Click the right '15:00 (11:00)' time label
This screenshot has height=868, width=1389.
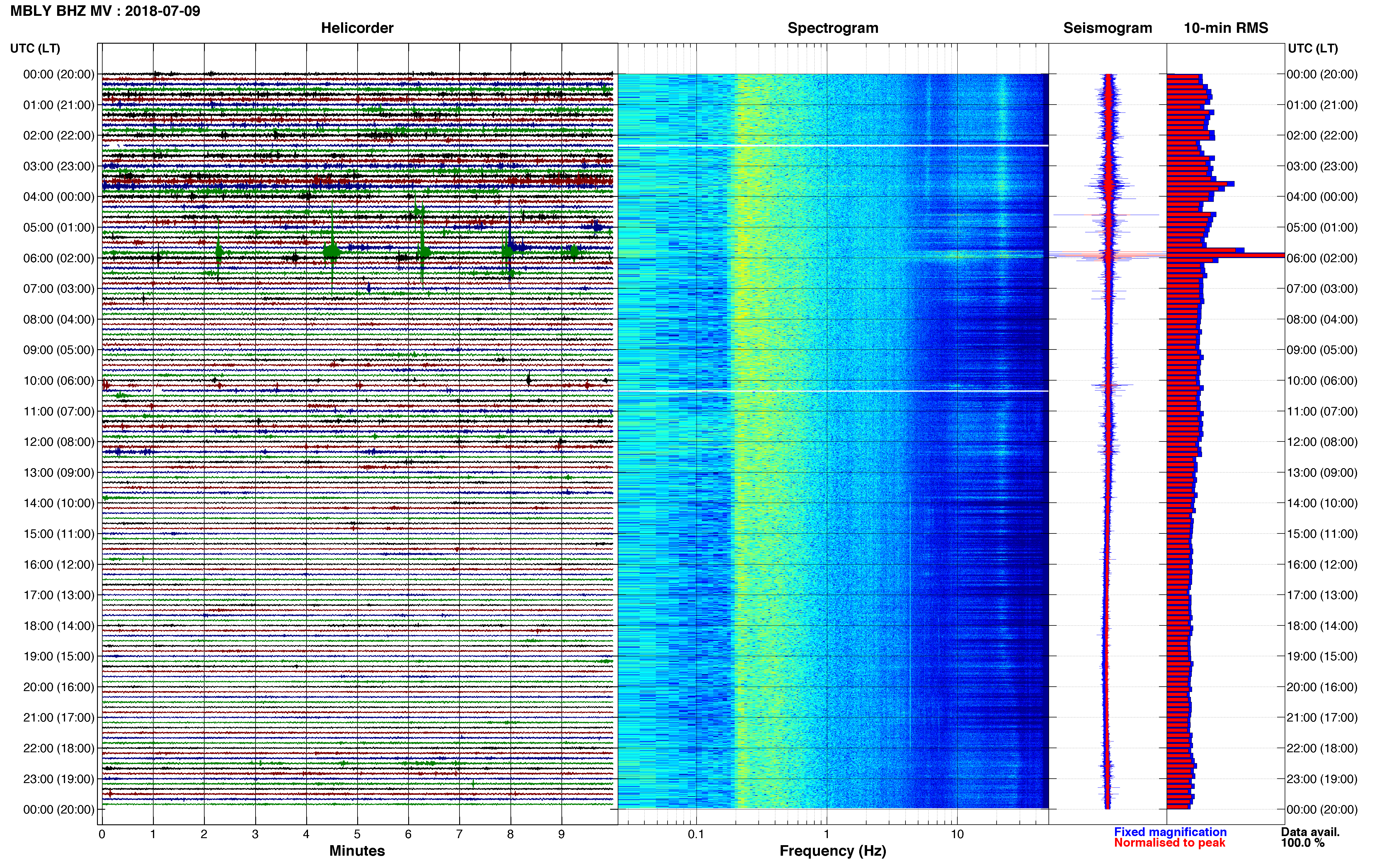[x=1322, y=534]
